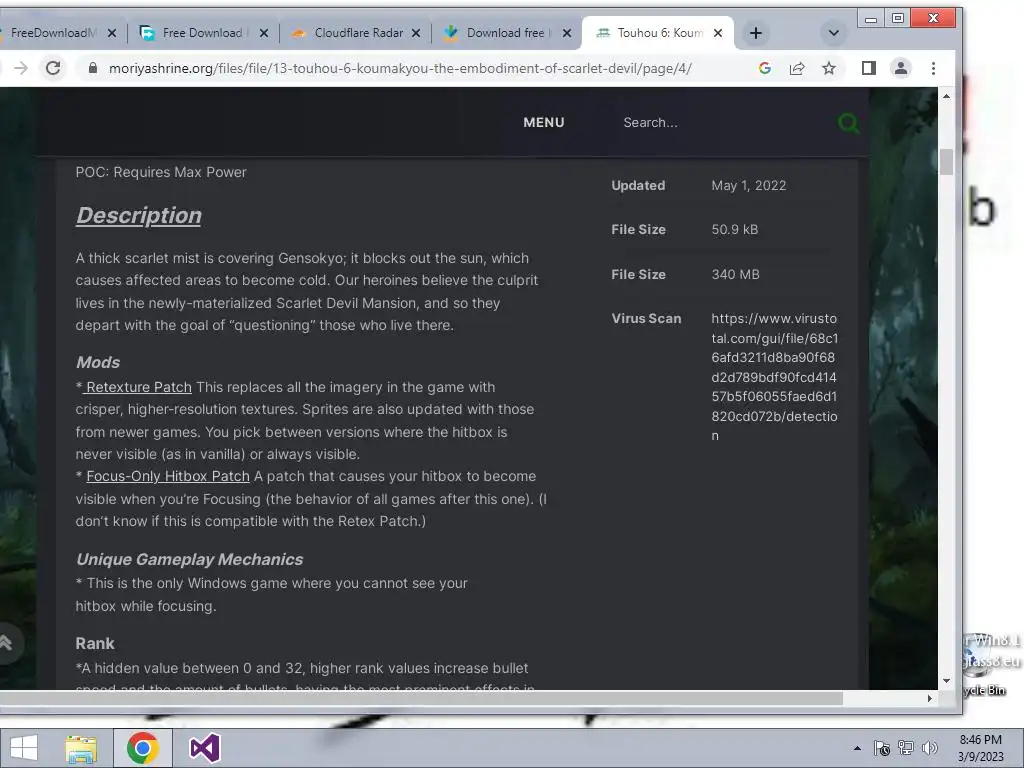
Task: Open the Focus-Only Hitbox Patch link
Action: click(168, 476)
